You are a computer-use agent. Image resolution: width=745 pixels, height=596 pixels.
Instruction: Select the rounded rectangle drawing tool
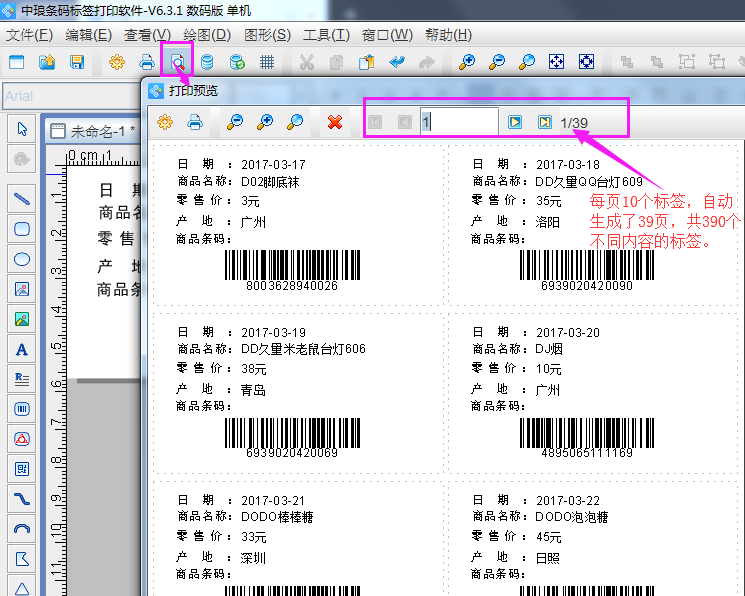(21, 229)
